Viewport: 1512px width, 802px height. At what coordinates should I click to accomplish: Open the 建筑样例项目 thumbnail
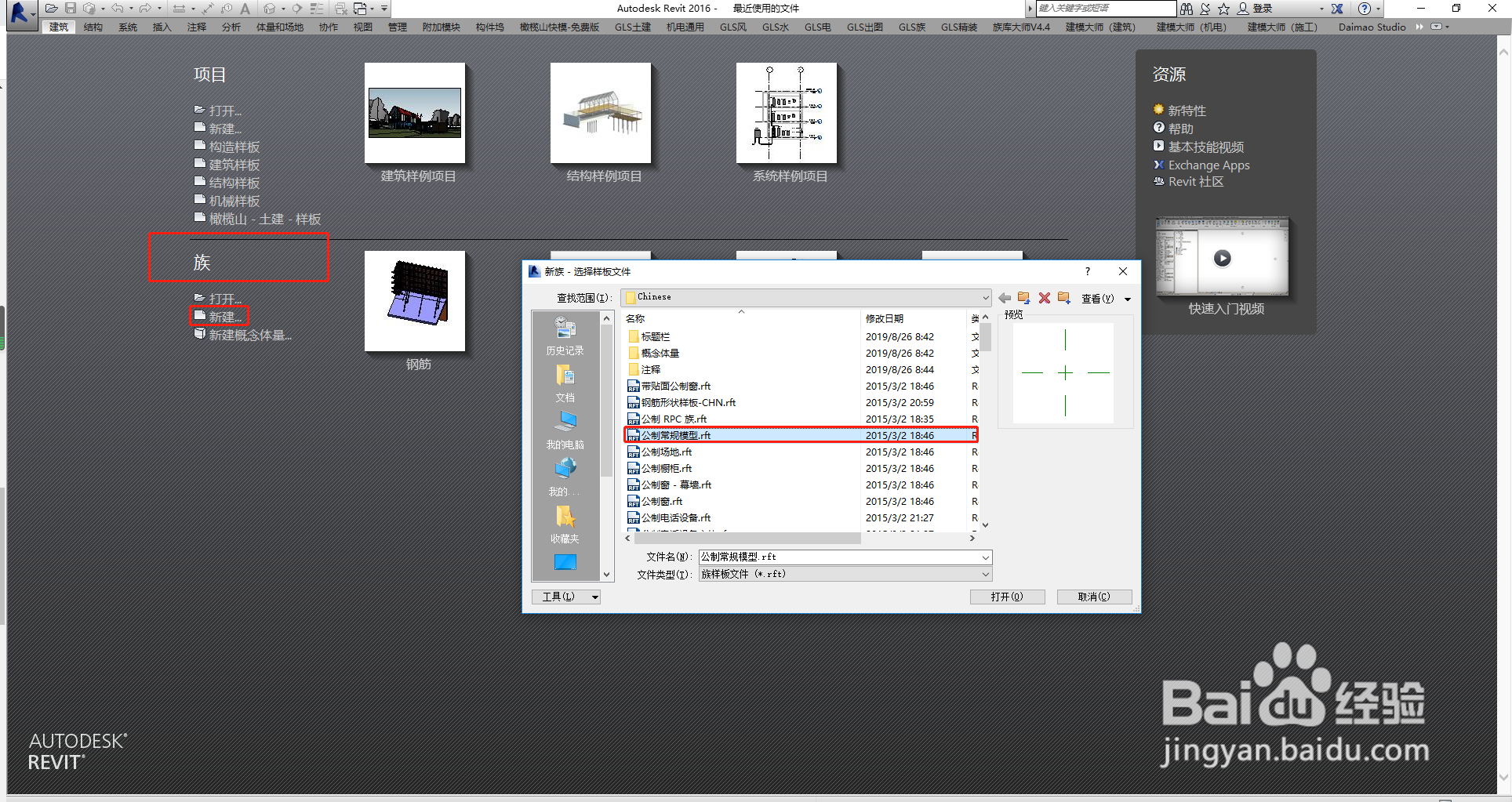[415, 113]
